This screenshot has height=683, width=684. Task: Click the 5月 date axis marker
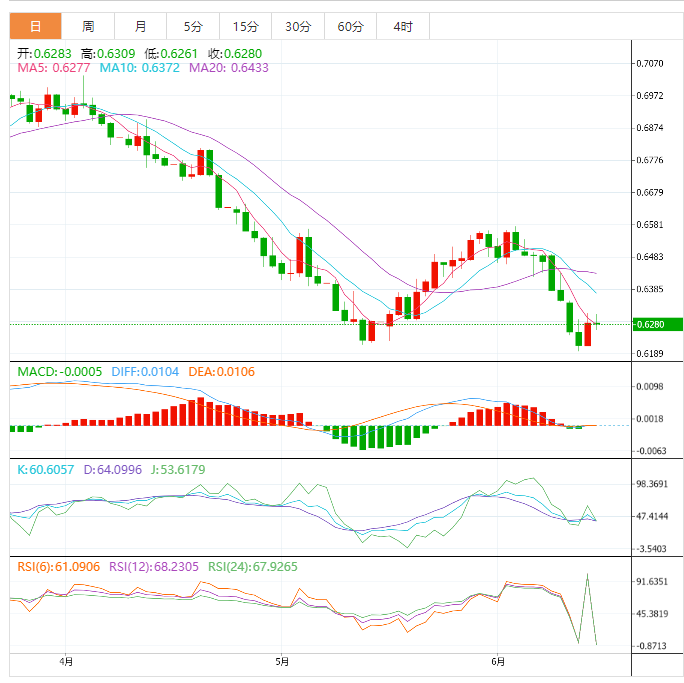pyautogui.click(x=282, y=662)
